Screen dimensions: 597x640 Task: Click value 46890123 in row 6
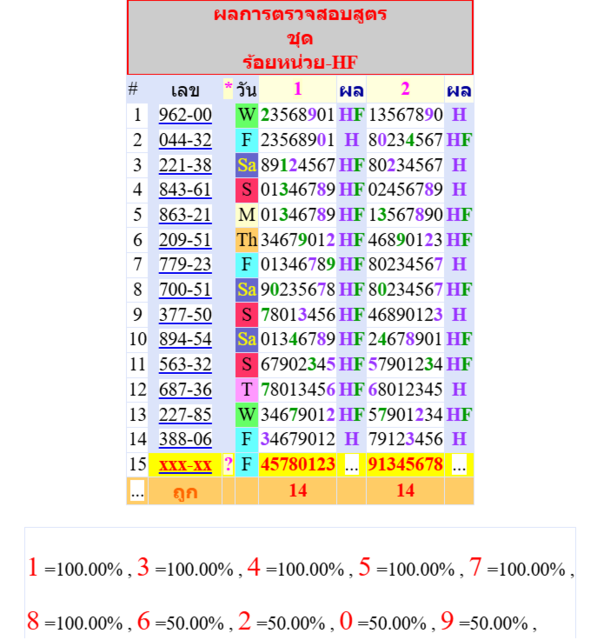[x=405, y=240]
